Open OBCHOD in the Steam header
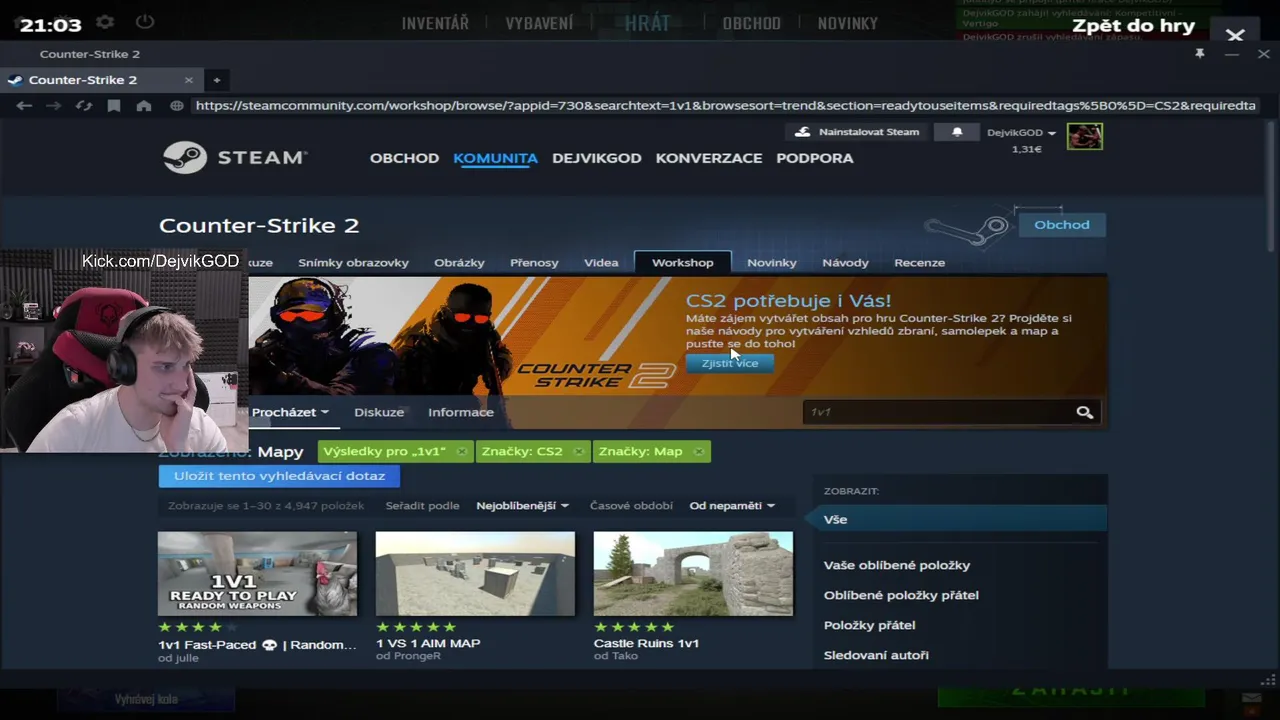 pyautogui.click(x=404, y=158)
